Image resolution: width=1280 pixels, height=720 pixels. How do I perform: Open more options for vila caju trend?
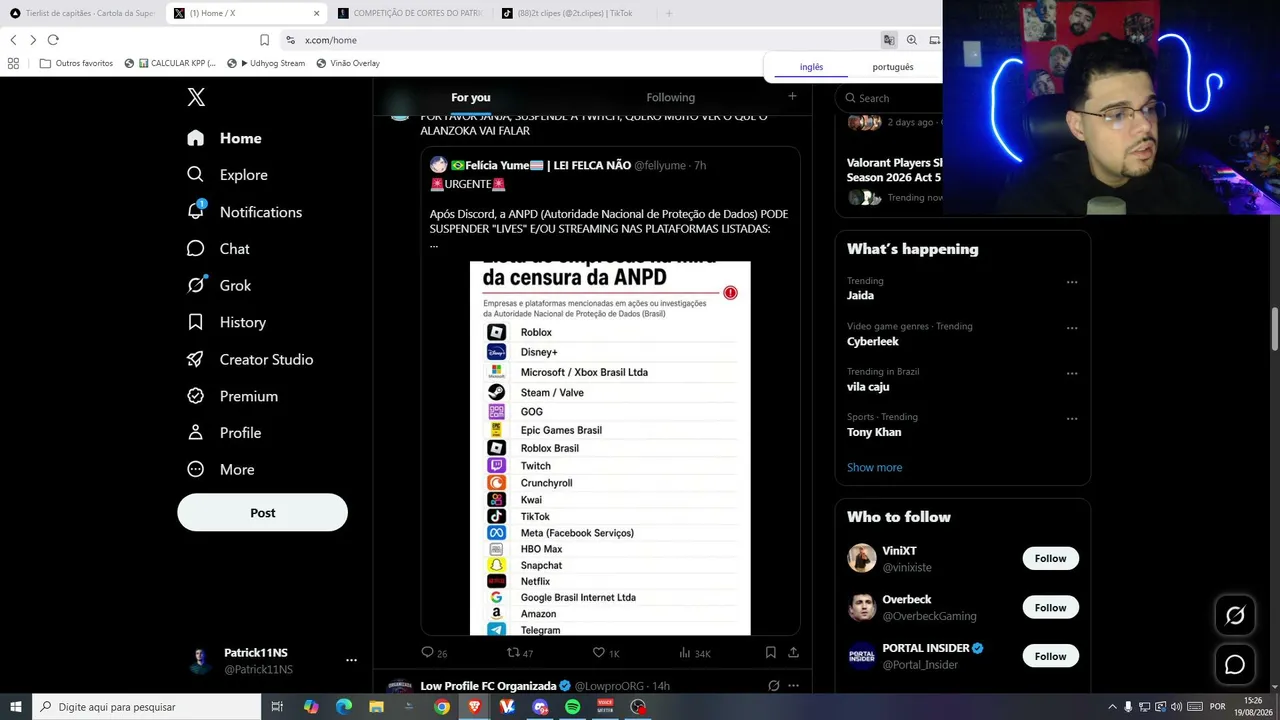coord(1072,373)
